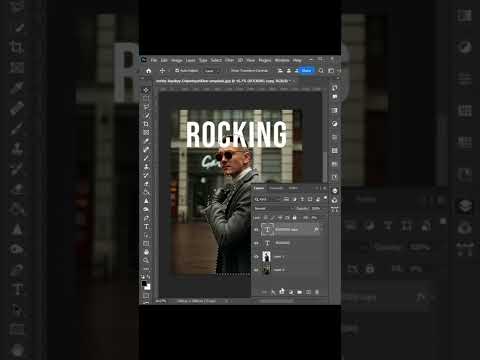Open the Image menu
The width and height of the screenshot is (480, 360).
(x=177, y=60)
